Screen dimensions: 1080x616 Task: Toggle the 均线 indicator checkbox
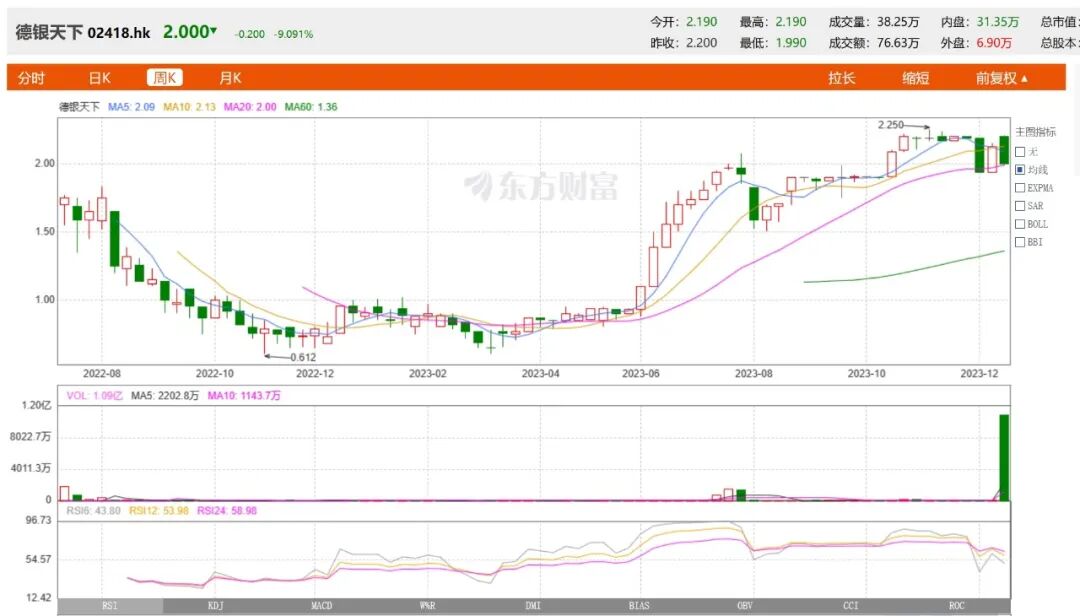click(x=1020, y=170)
